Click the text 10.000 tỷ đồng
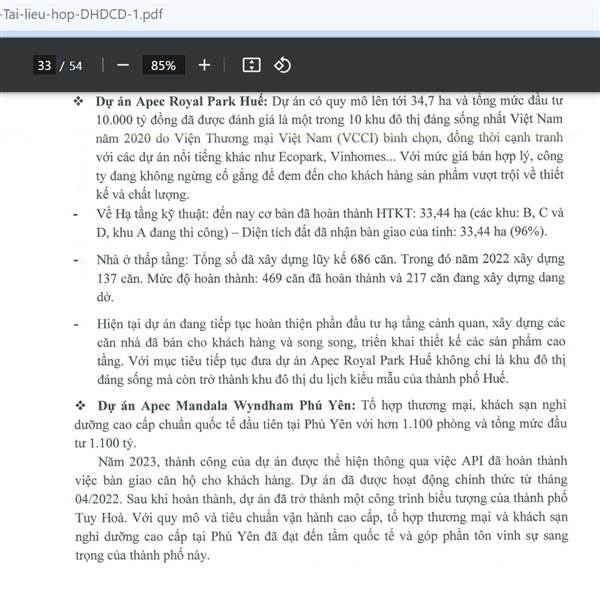Image resolution: width=600 pixels, height=600 pixels. (x=136, y=120)
